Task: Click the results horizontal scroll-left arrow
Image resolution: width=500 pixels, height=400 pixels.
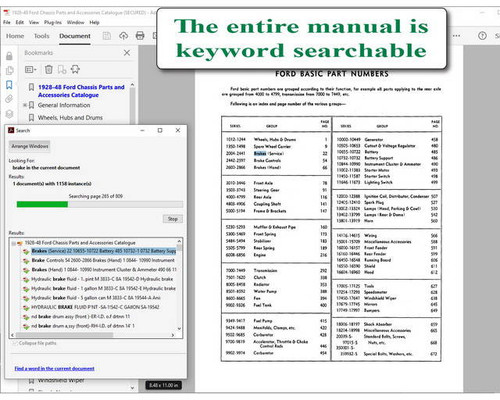Action: 12,335
